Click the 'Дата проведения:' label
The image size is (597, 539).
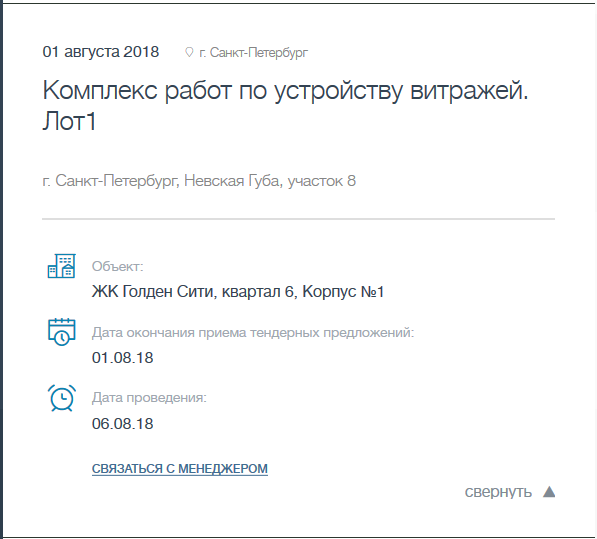149,398
